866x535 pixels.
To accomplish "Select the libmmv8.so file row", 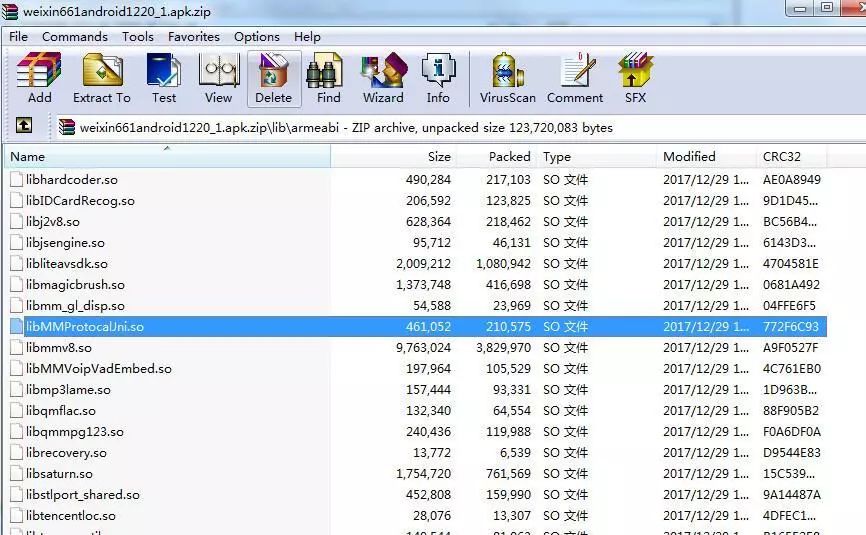I will point(58,348).
